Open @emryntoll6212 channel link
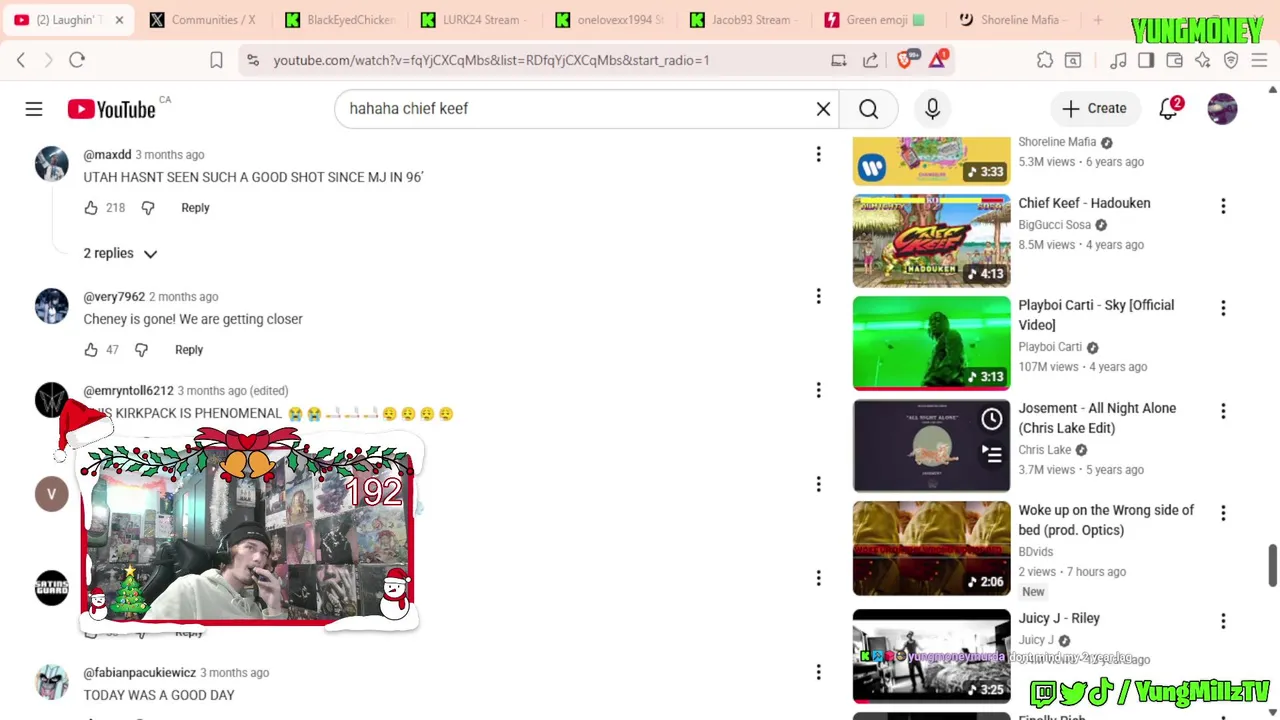Screen dimensions: 1280x720 (128, 391)
